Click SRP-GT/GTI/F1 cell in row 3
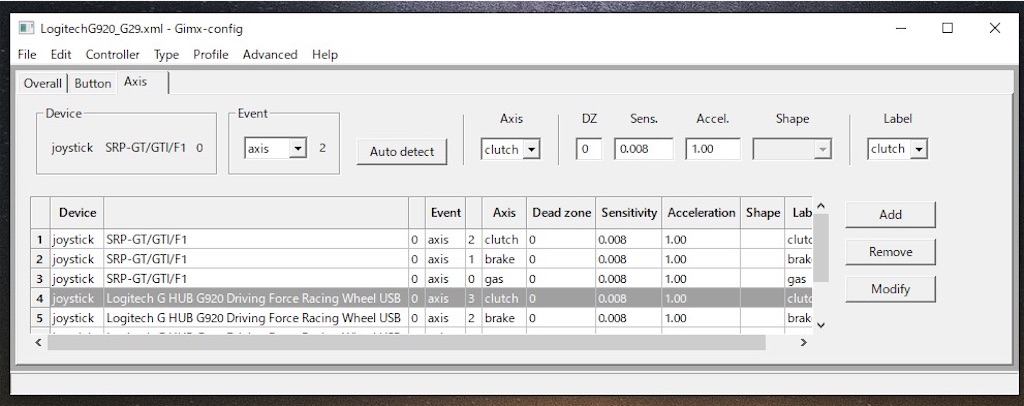Screen dimensions: 1024x406 point(256,279)
